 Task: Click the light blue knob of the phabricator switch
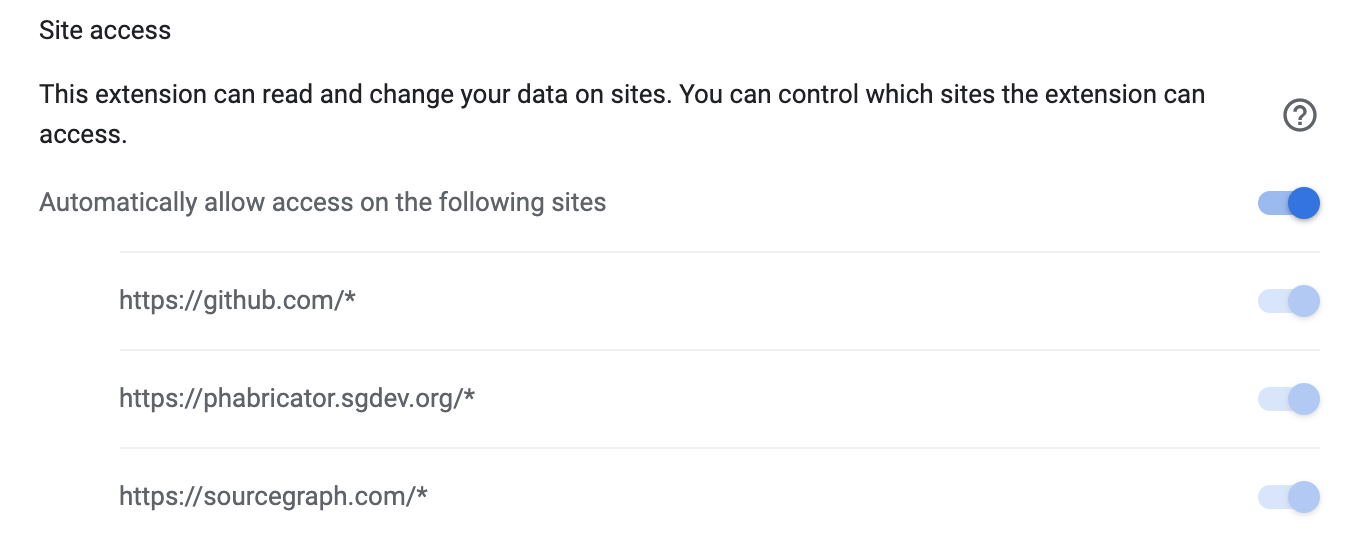[1304, 399]
